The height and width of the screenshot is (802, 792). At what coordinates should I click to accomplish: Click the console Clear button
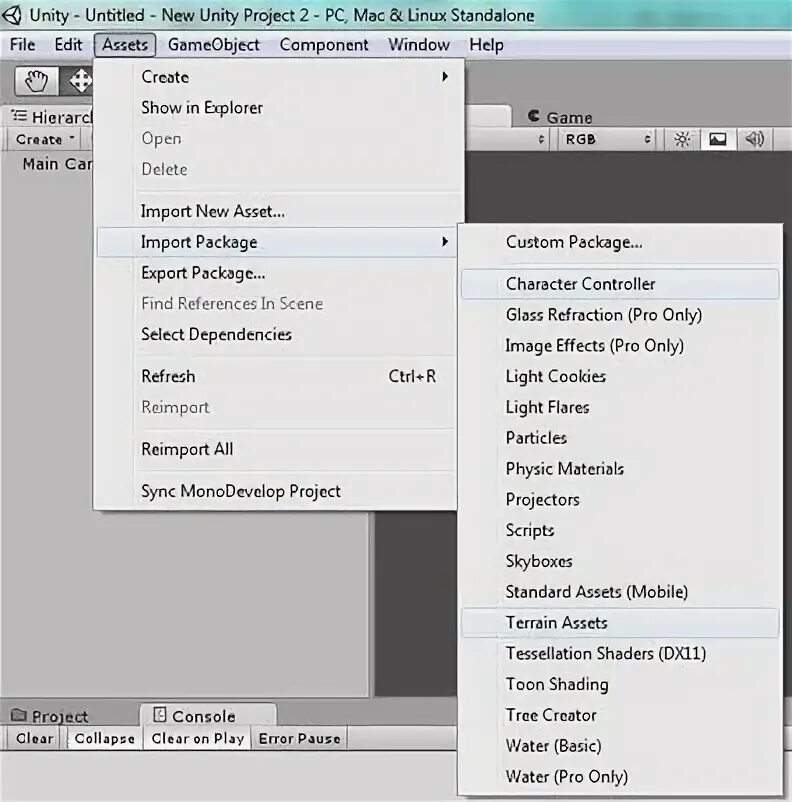pyautogui.click(x=35, y=739)
